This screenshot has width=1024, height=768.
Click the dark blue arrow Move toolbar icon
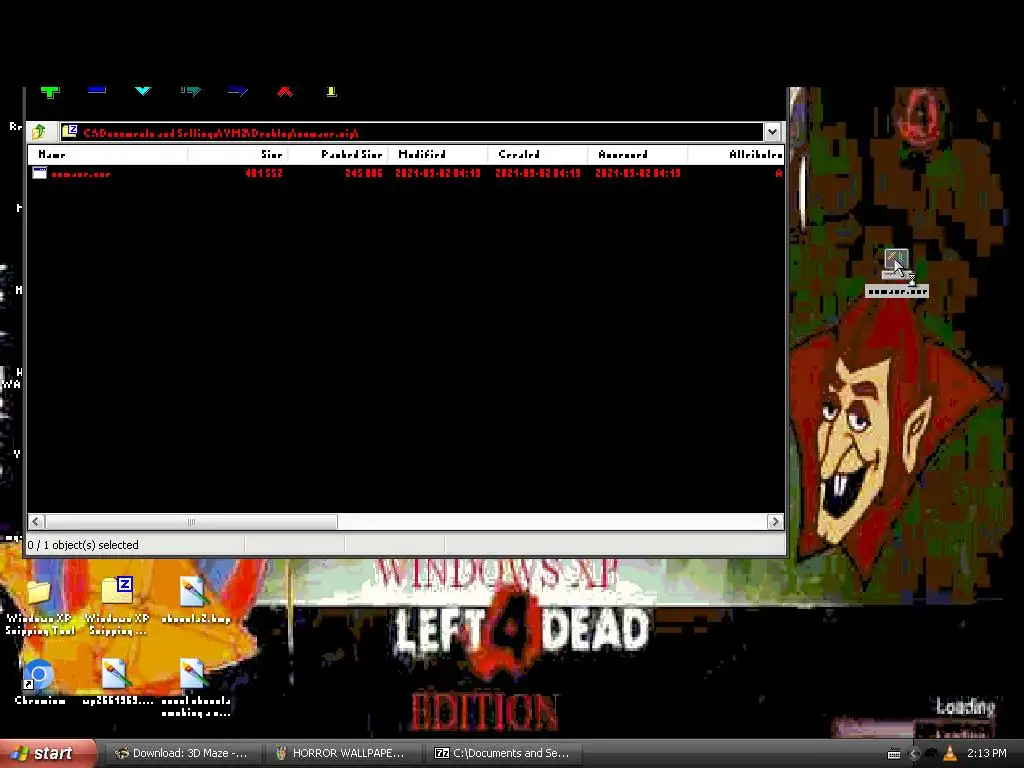[x=238, y=91]
